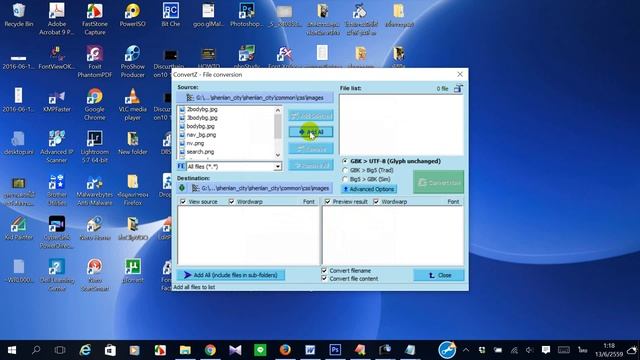Open Photoshop from the taskbar
This screenshot has width=640, height=360.
click(x=335, y=350)
